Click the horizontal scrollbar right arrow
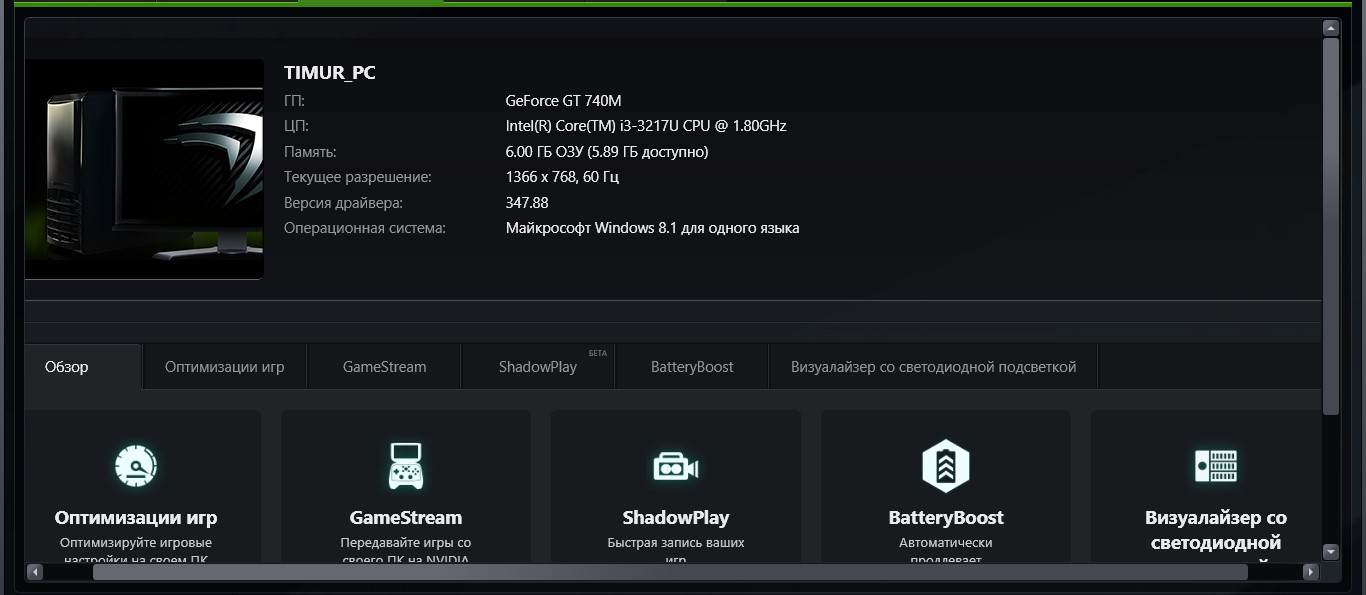 (1311, 572)
